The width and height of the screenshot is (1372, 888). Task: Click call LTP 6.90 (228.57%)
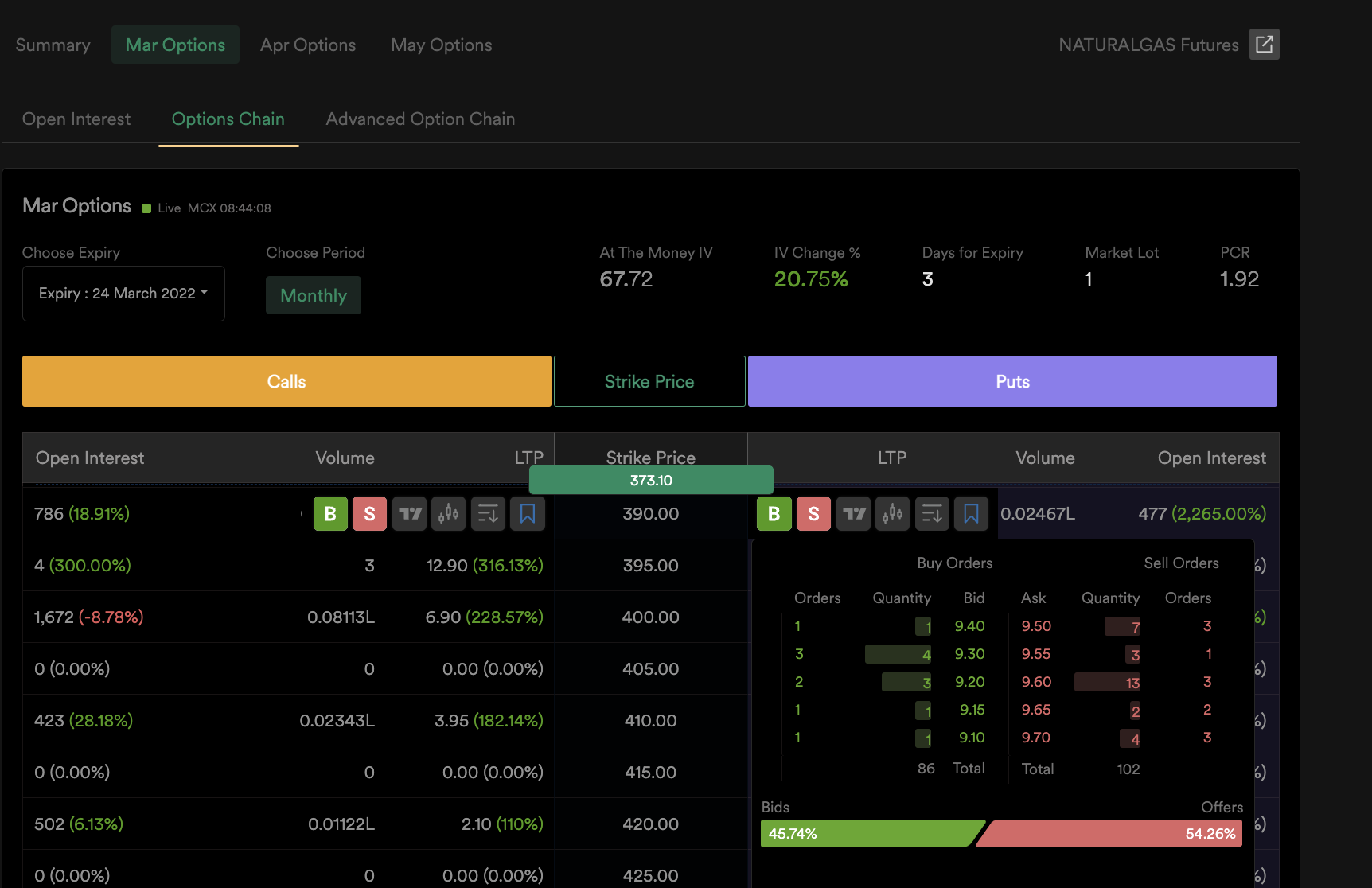point(485,617)
